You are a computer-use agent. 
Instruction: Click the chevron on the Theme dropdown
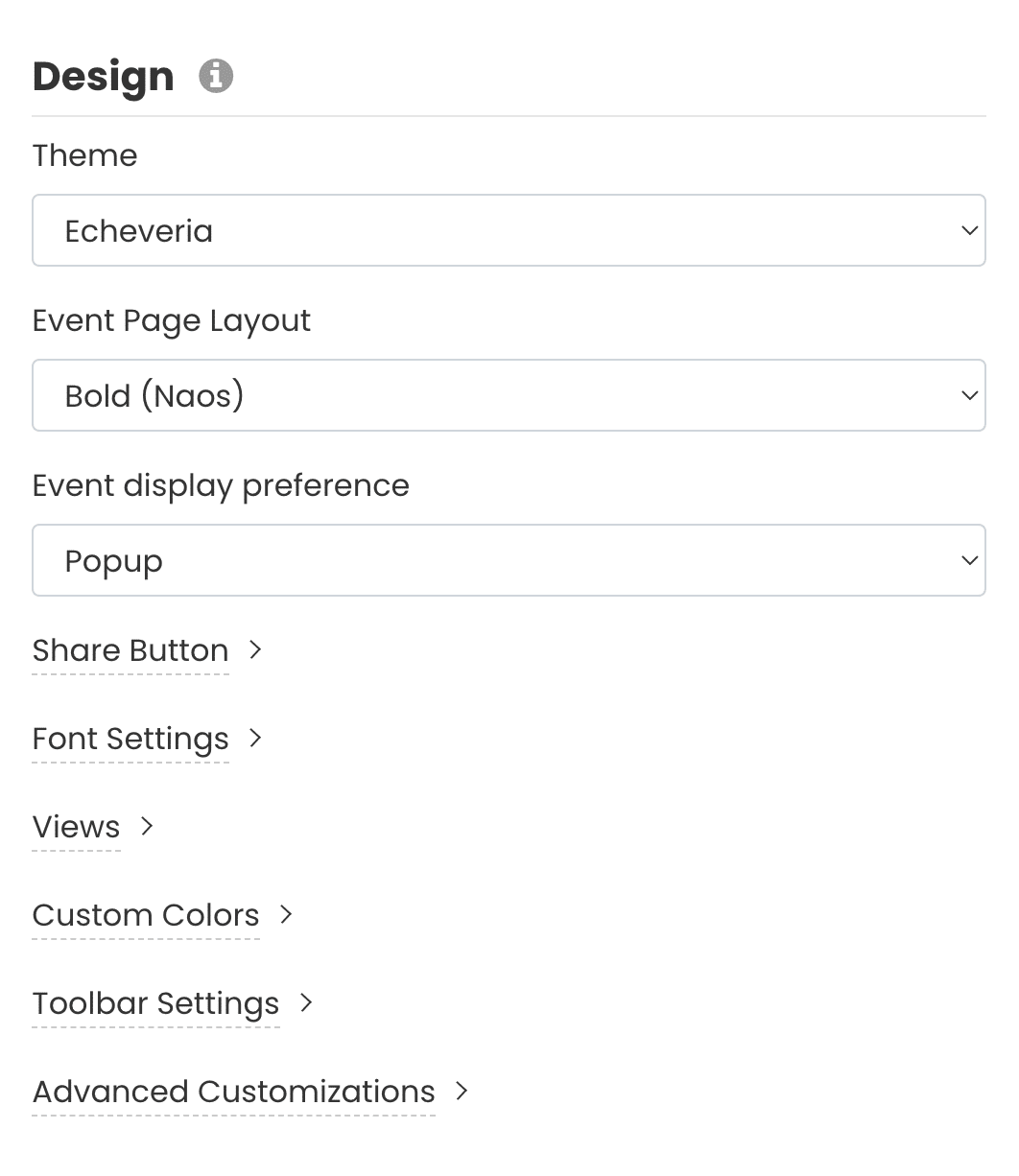point(968,230)
